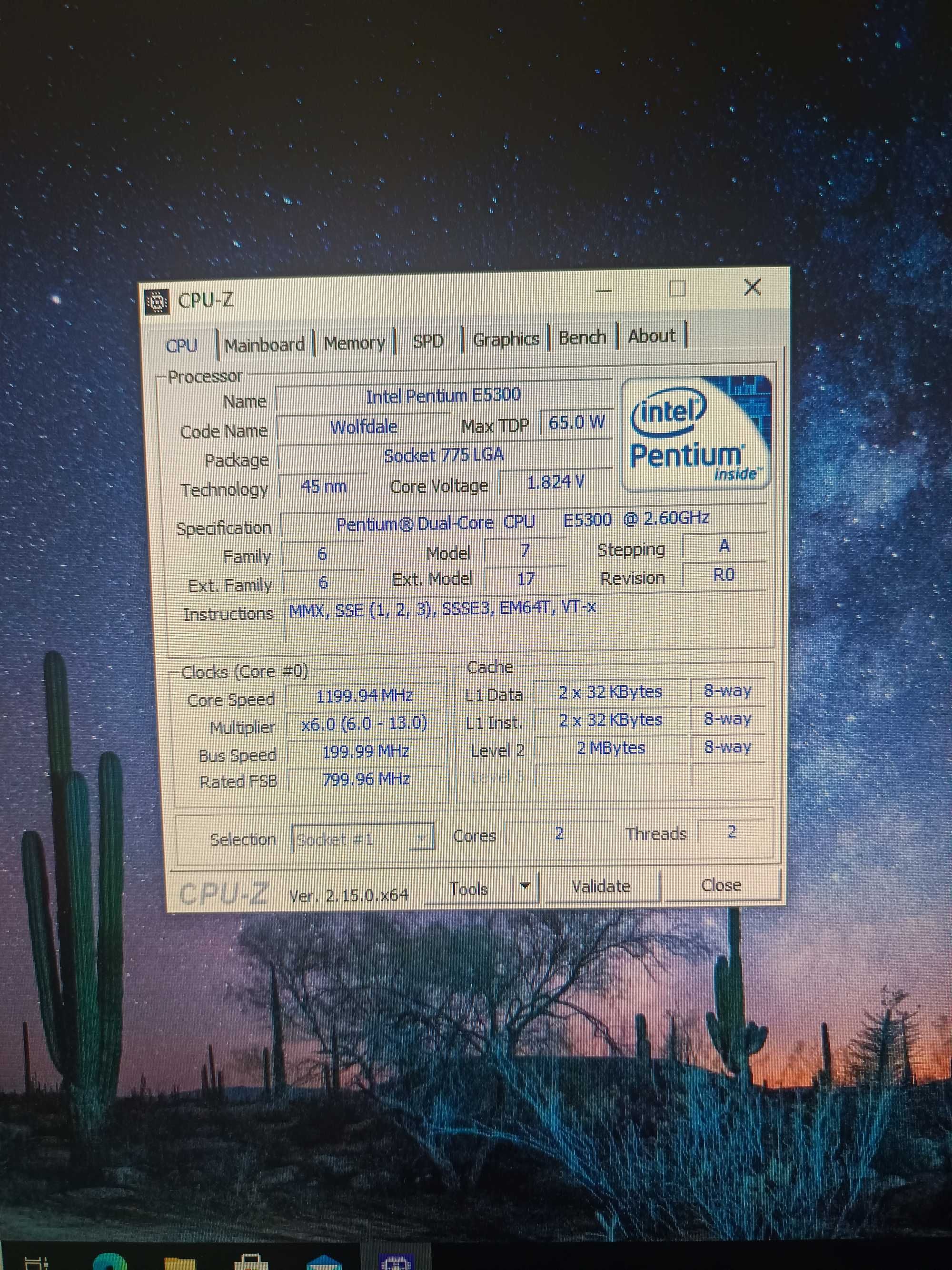Screen dimensions: 952x1270
Task: Click the specification text 'Pentium Dual-Core CPU E5300'
Action: pos(474,521)
